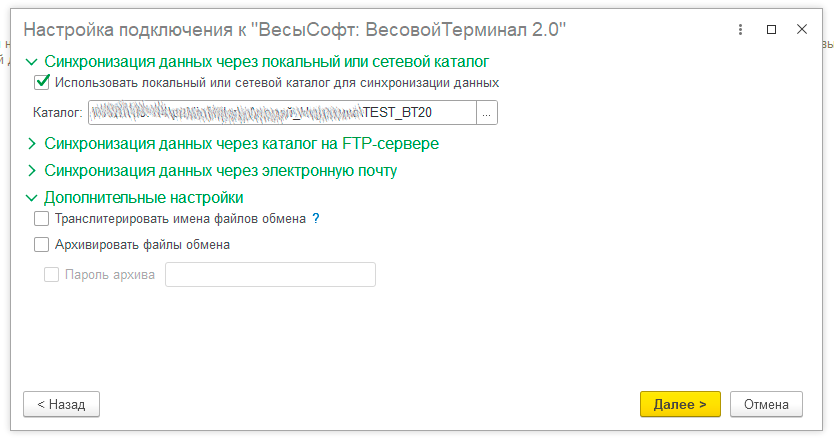Expand the FTP server sync section
This screenshot has height=445, width=834.
click(x=32, y=144)
